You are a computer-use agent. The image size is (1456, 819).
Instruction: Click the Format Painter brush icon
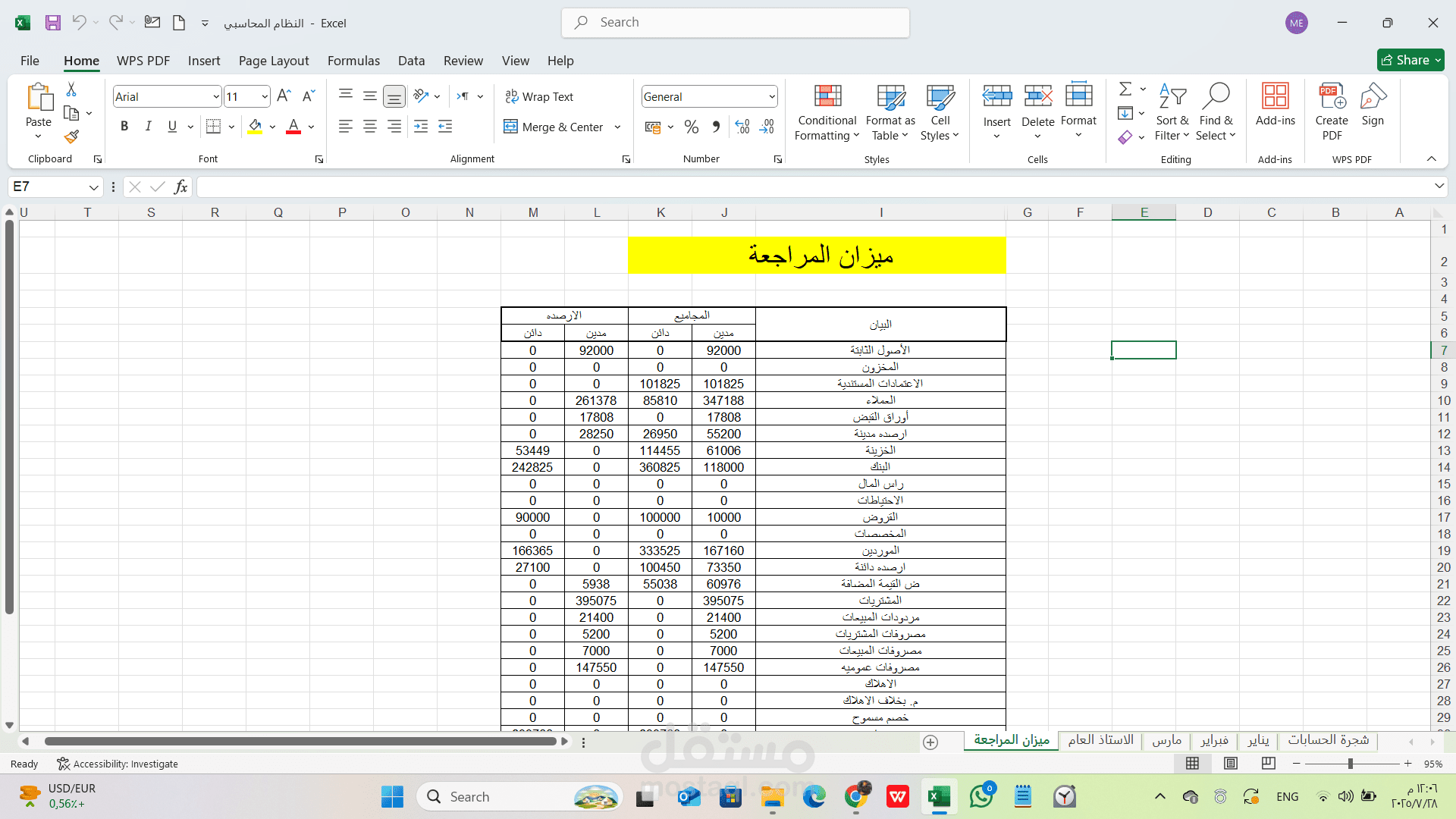pos(71,137)
